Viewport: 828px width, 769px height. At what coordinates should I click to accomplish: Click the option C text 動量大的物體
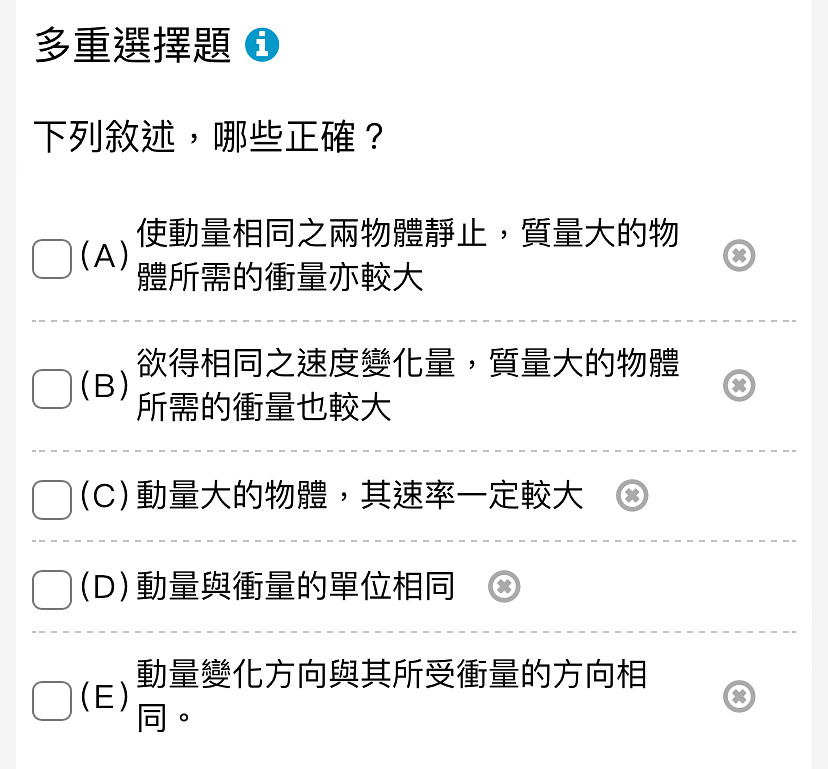pos(232,495)
